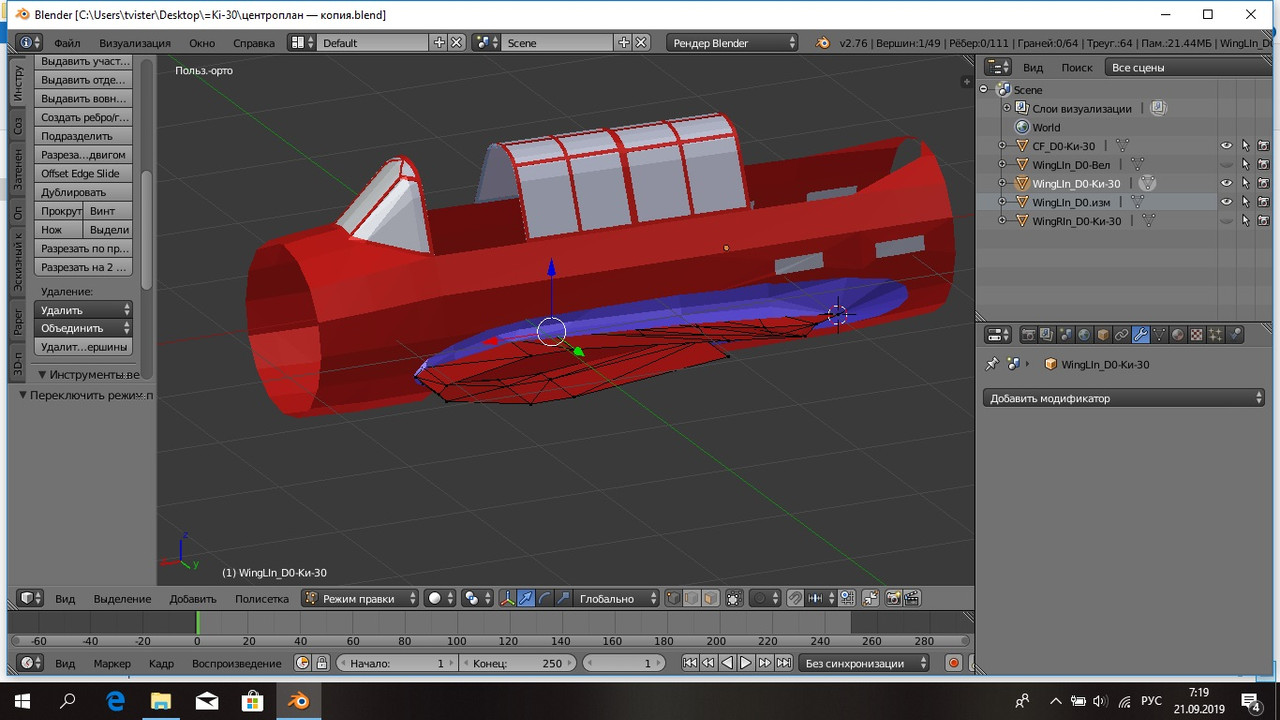1280x720 pixels.
Task: Click the record button in timeline
Action: pos(954,663)
